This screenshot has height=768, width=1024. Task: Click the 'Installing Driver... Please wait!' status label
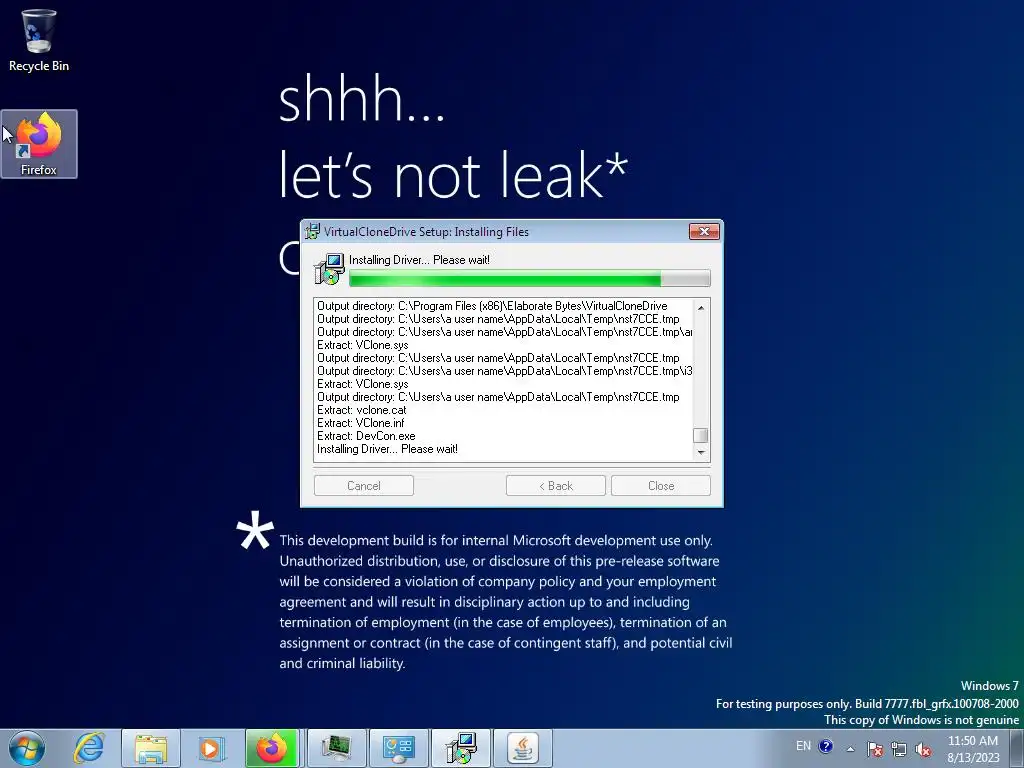419,259
